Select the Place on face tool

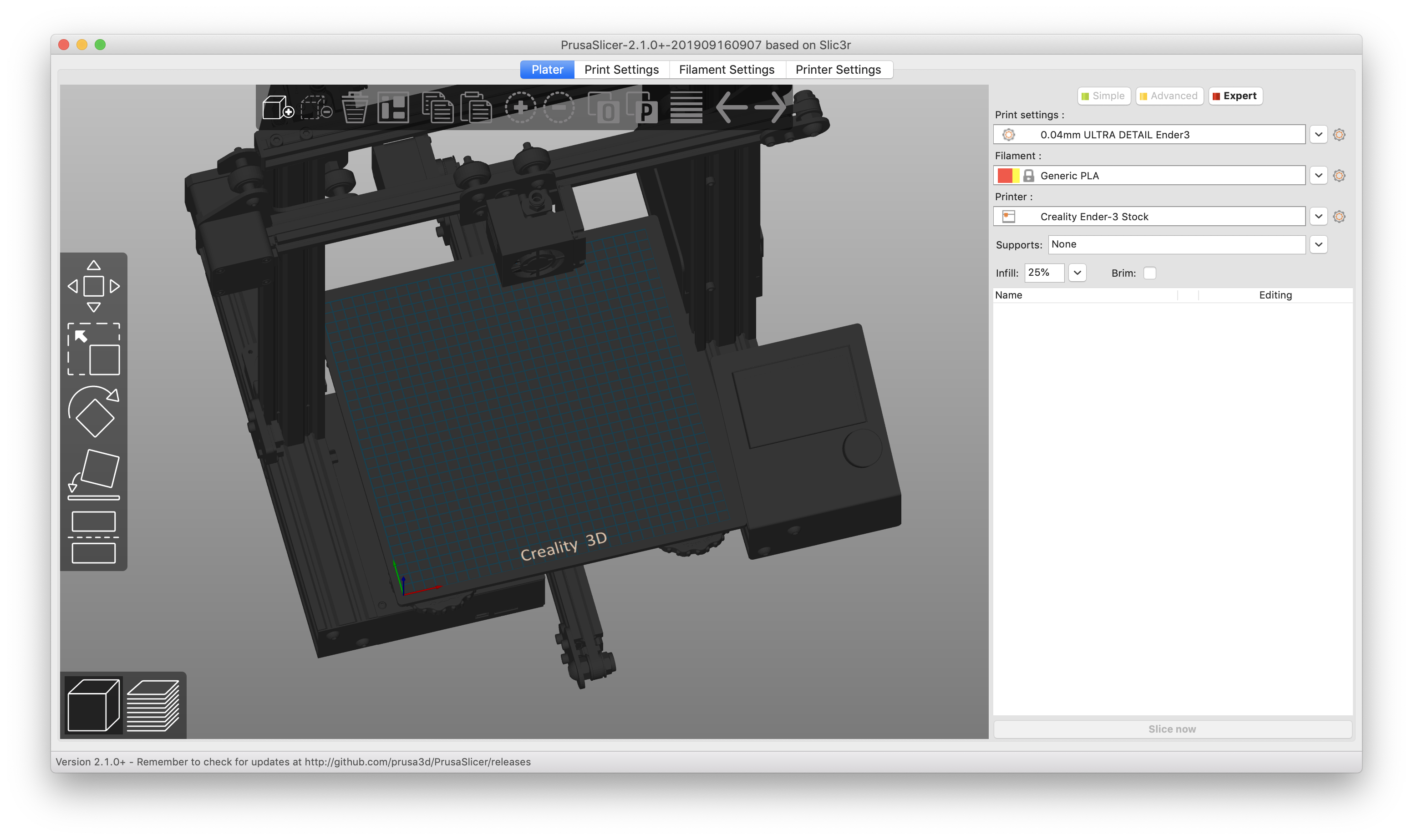(x=93, y=474)
